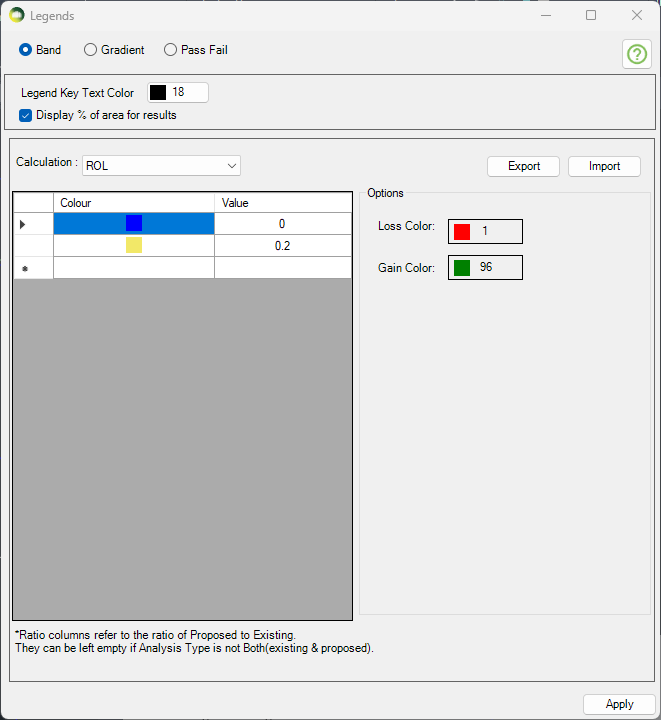Click the Apply button
The width and height of the screenshot is (661, 720).
pos(619,704)
